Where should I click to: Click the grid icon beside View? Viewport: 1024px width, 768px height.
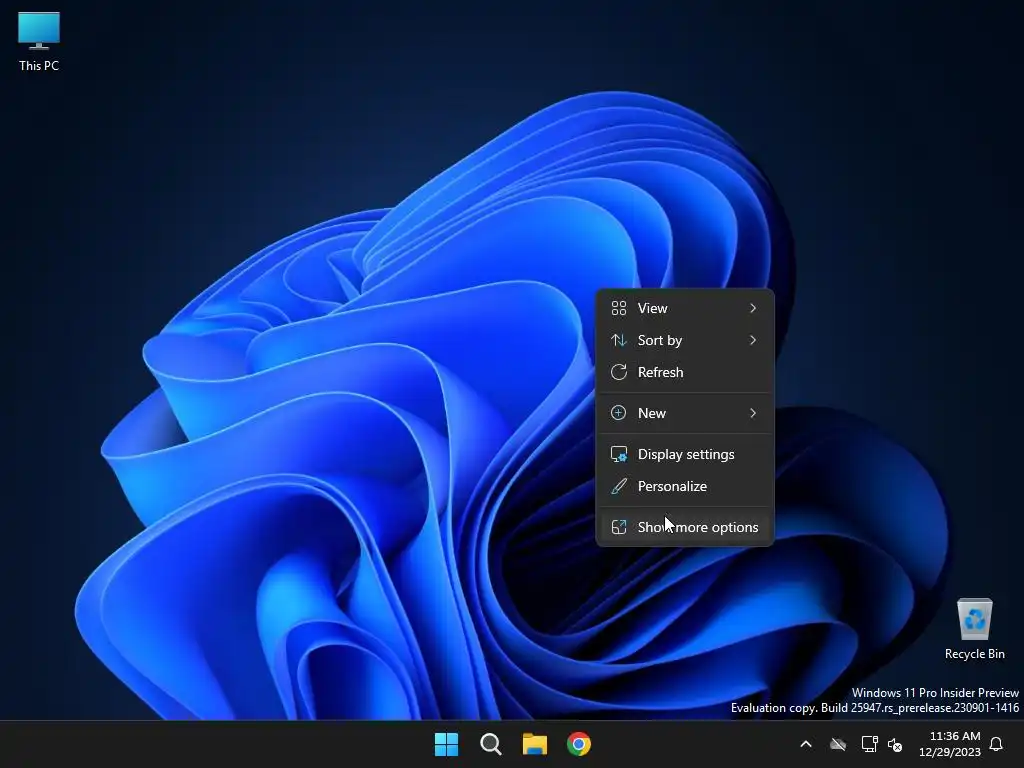pyautogui.click(x=618, y=308)
